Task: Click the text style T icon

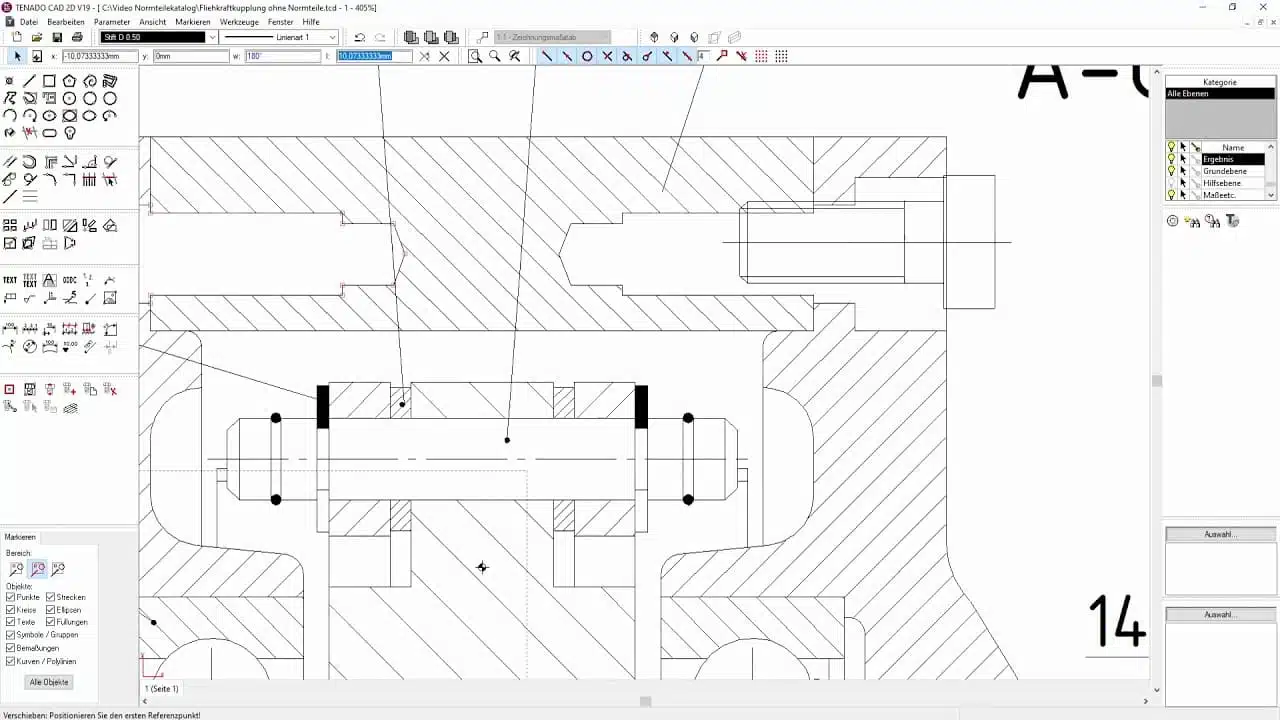Action: (x=1233, y=221)
